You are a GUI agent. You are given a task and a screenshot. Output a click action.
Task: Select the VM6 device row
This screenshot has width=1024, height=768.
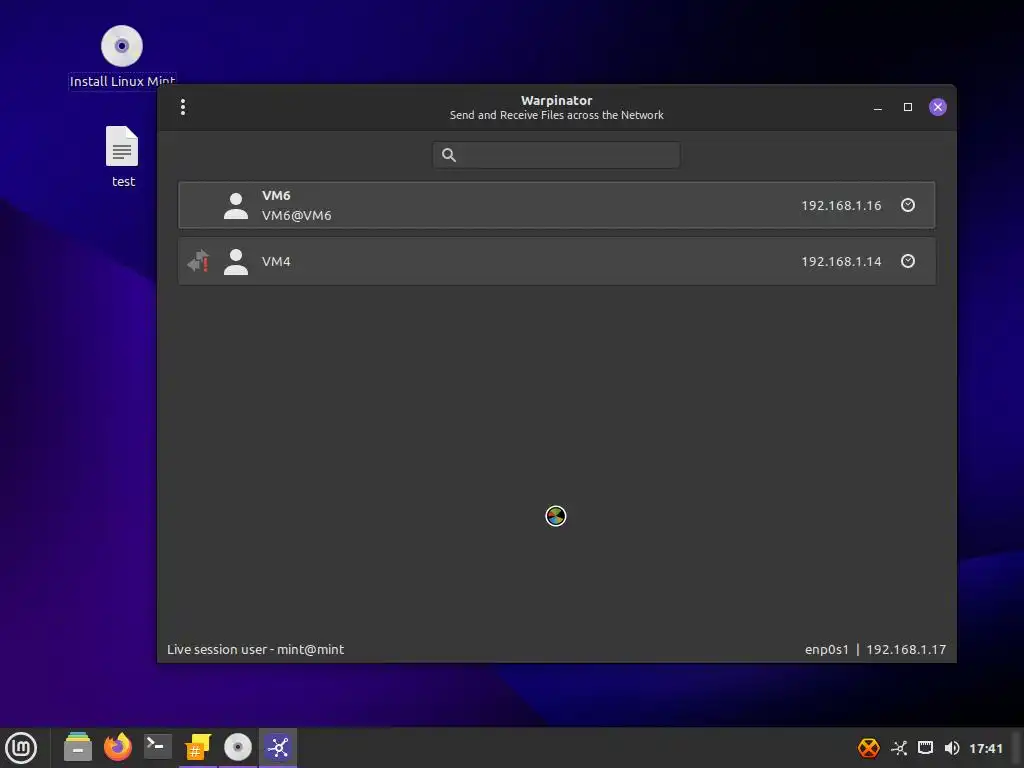556,205
